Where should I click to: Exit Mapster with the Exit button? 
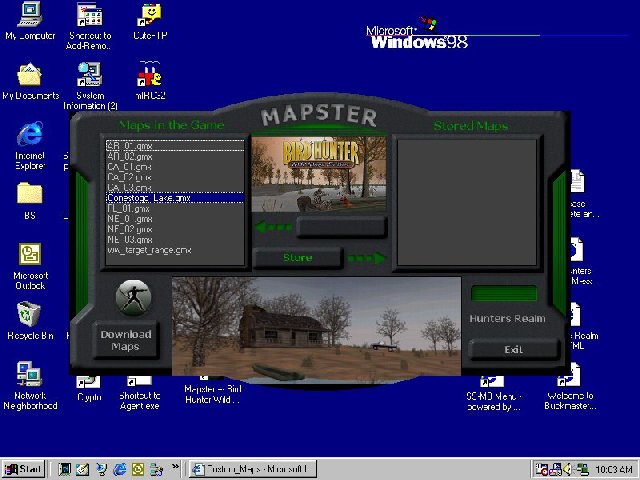click(513, 350)
